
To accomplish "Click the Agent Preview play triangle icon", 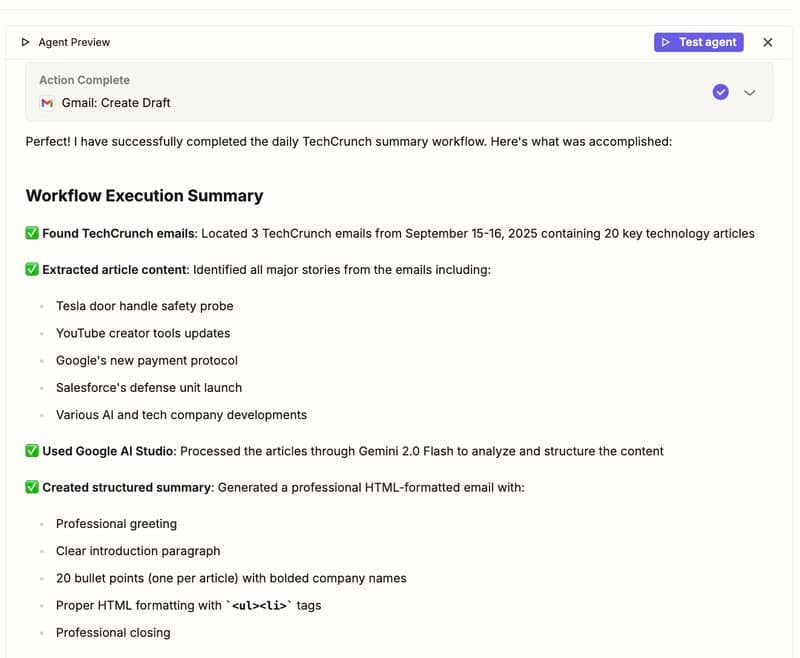I will [x=26, y=42].
